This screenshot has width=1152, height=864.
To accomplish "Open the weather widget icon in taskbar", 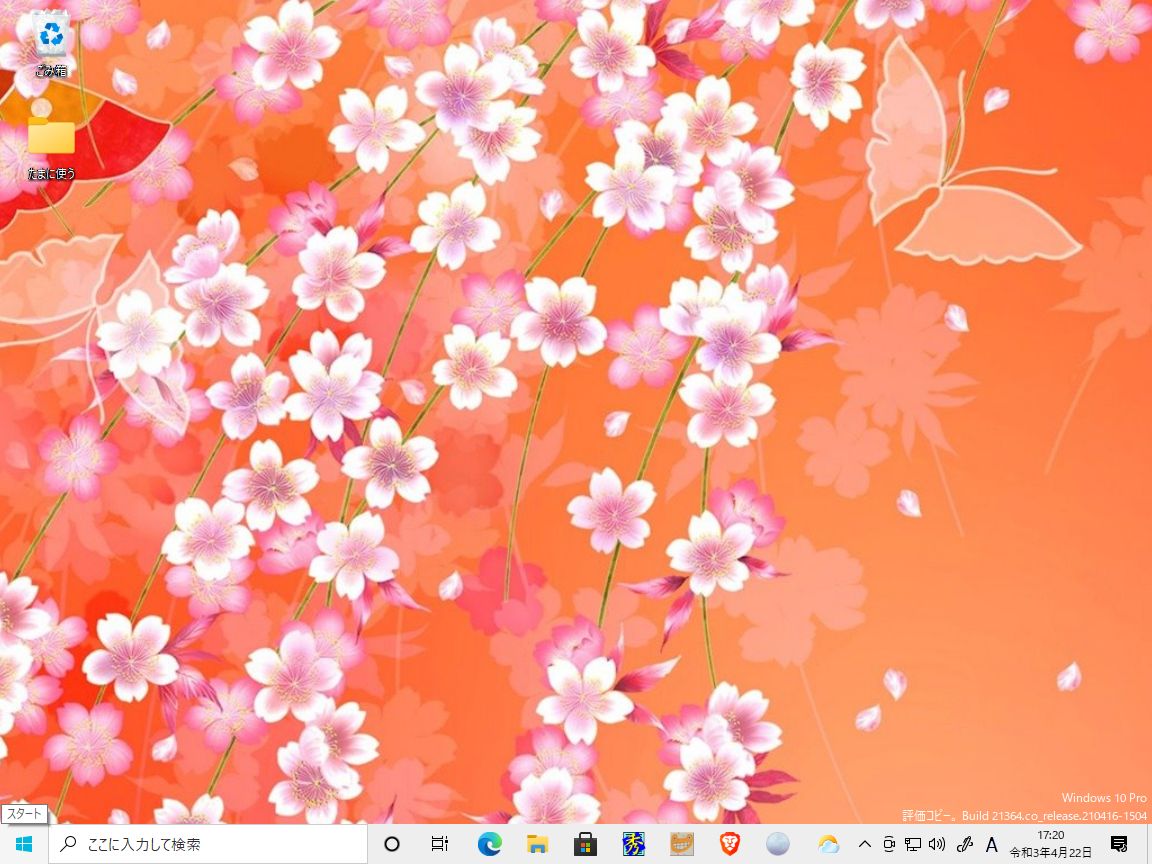I will [828, 844].
